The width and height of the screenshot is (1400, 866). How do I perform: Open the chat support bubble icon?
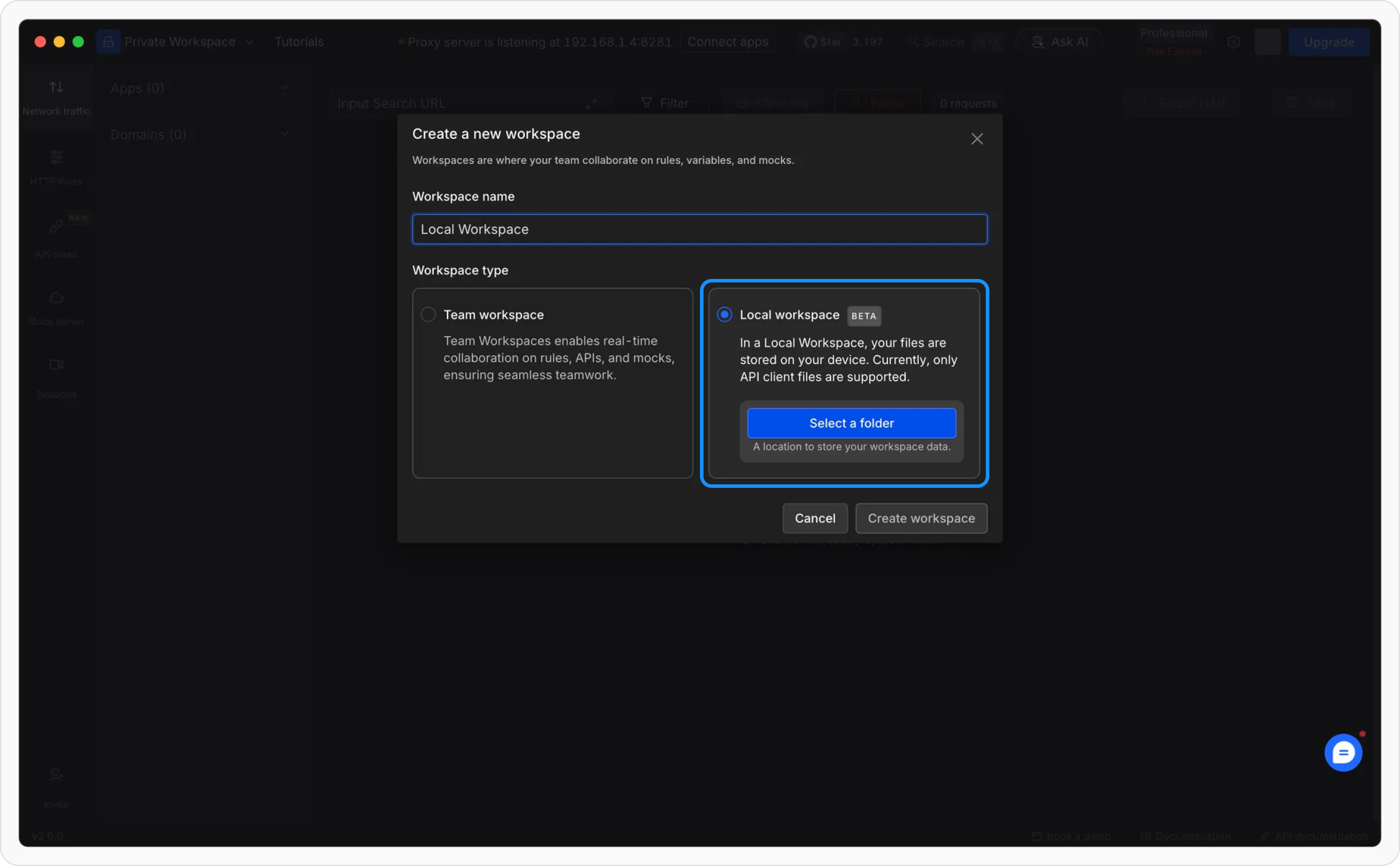(x=1343, y=753)
